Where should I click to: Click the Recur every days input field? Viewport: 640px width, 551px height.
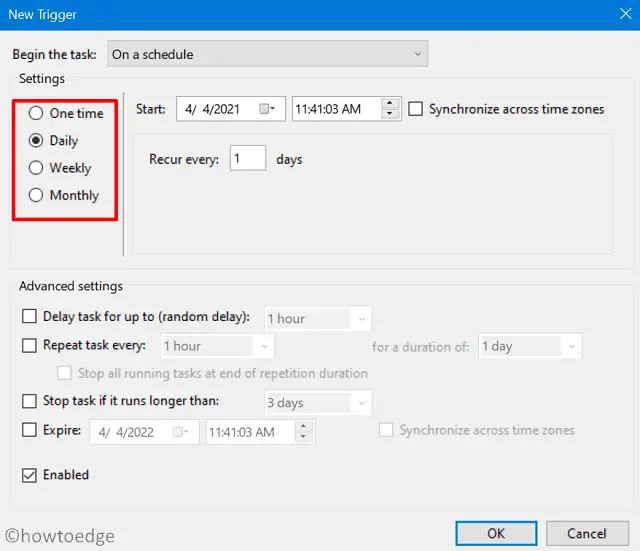click(247, 159)
